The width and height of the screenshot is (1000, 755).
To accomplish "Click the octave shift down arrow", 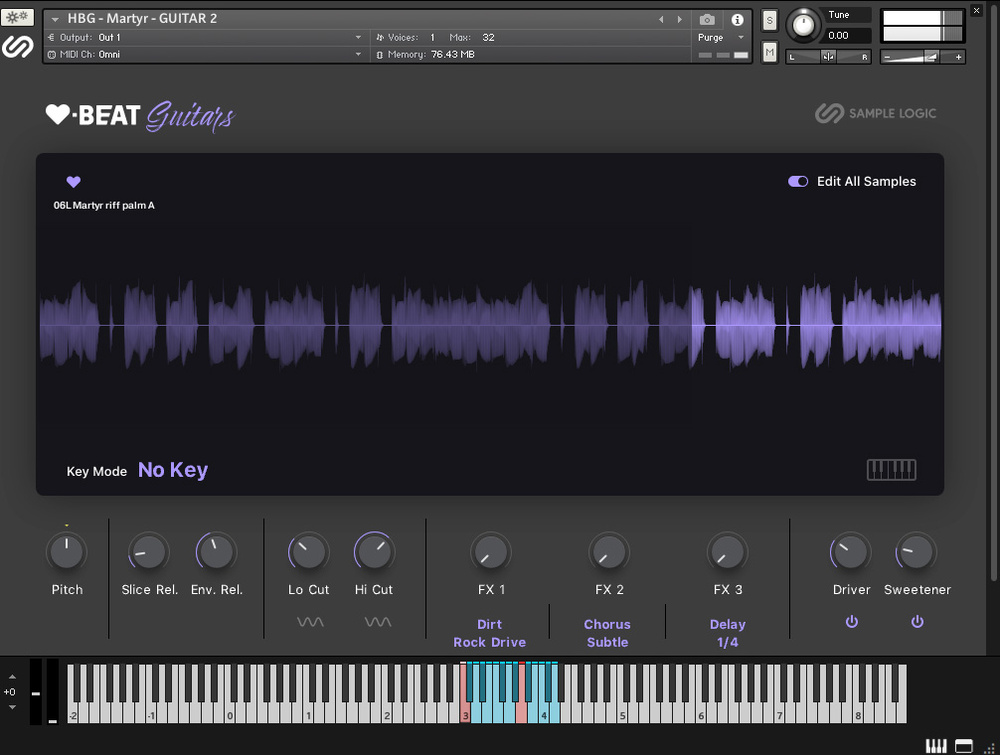I will coord(12,707).
